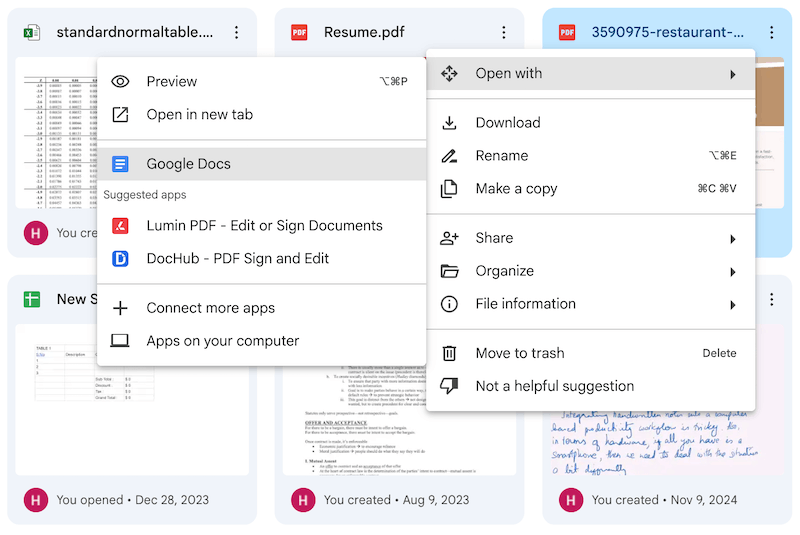Click the thumbs-down suggestion icon

click(449, 386)
